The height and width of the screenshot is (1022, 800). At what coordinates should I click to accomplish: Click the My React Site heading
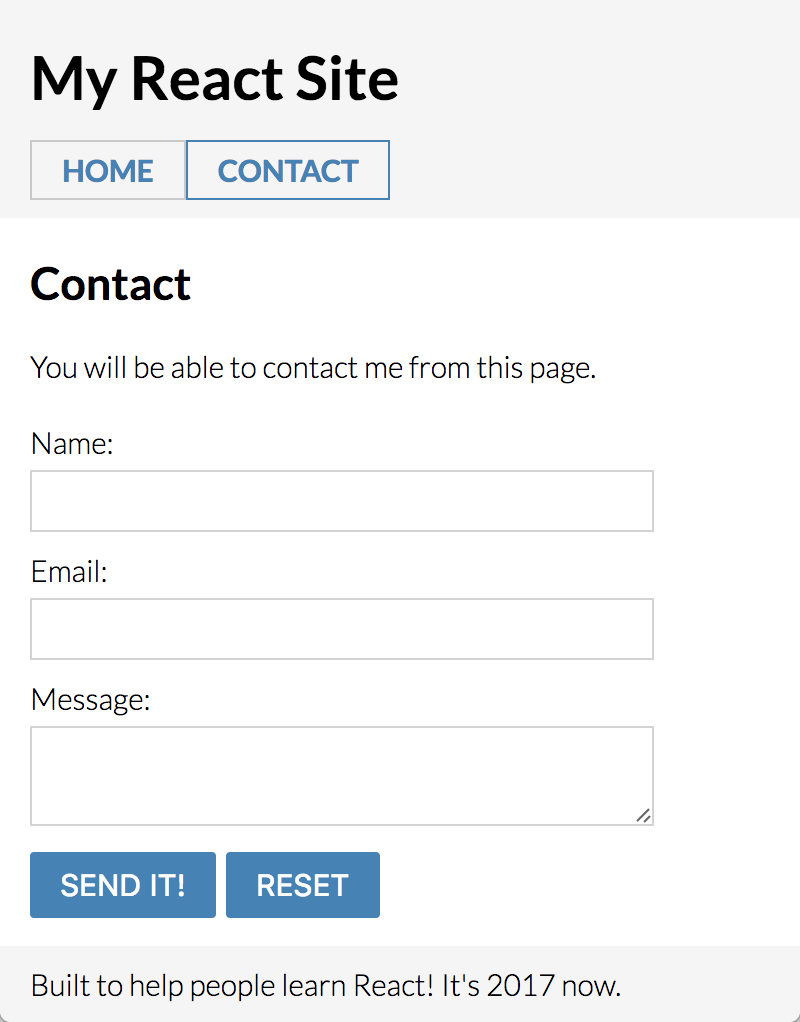pyautogui.click(x=214, y=78)
